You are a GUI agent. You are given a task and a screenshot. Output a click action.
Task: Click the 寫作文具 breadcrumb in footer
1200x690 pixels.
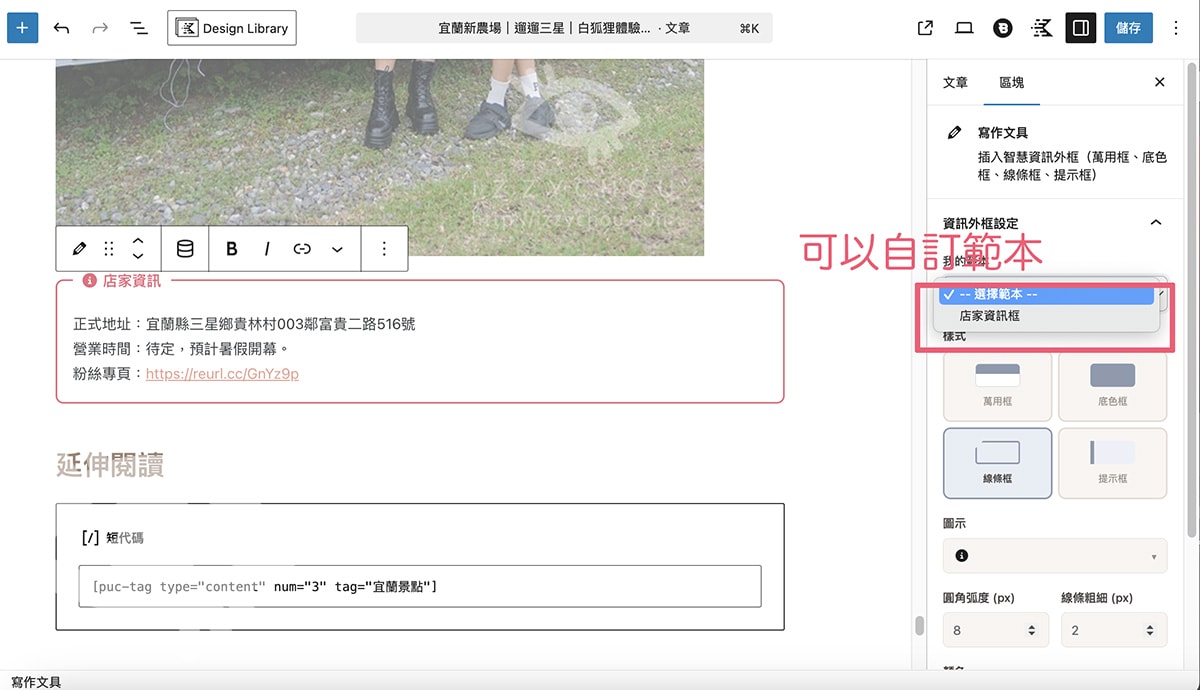36,682
